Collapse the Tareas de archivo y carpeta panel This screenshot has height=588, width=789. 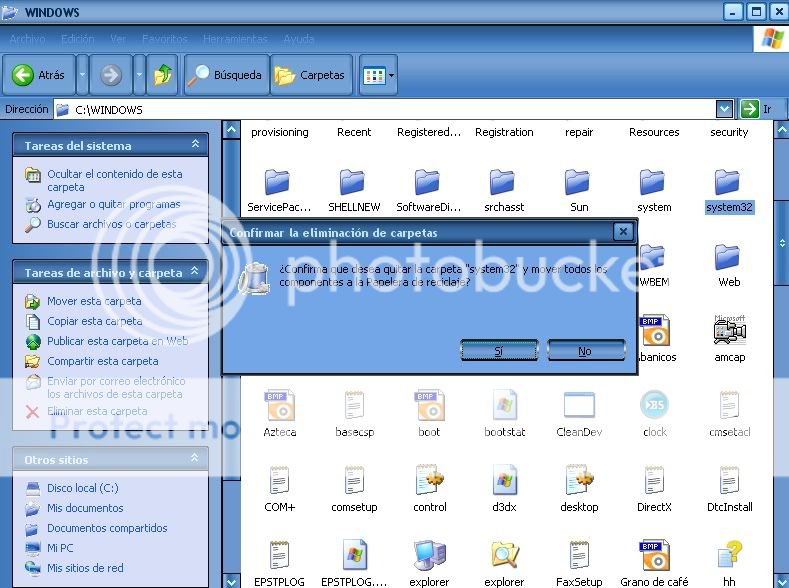[x=195, y=272]
